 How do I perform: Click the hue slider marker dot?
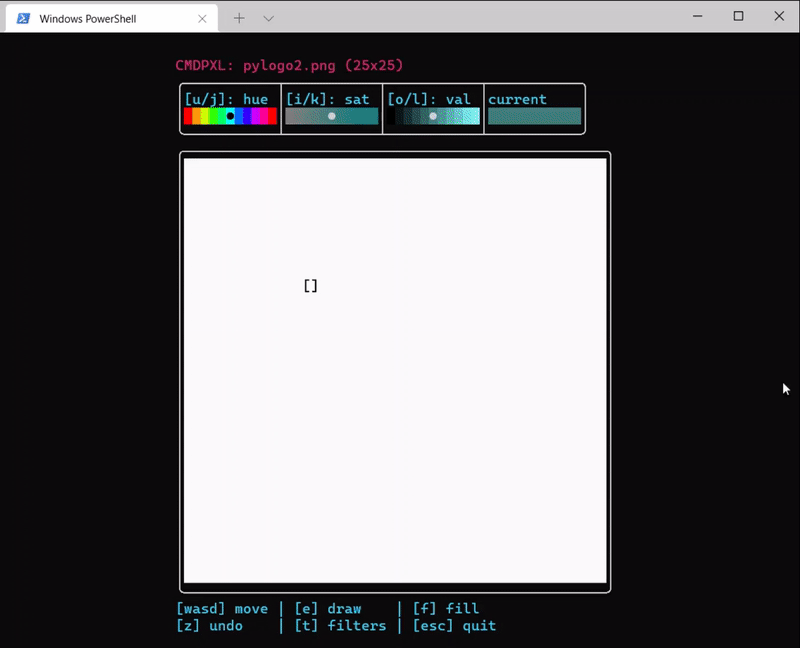click(229, 115)
